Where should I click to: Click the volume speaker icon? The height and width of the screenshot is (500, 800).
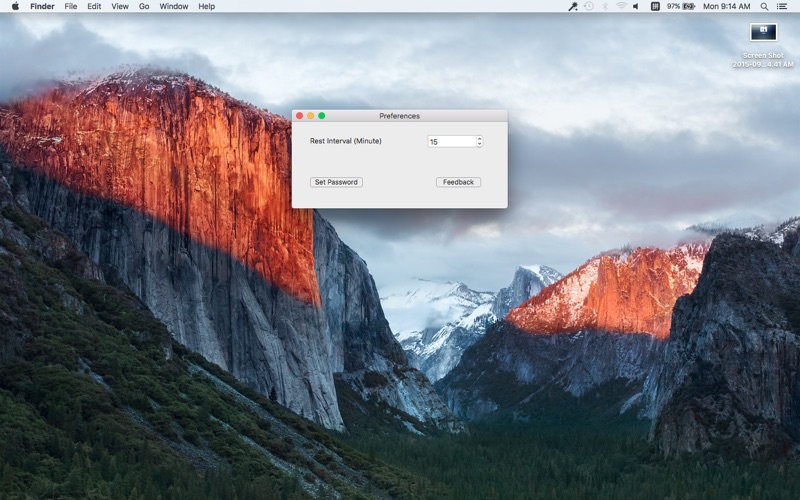tap(636, 6)
